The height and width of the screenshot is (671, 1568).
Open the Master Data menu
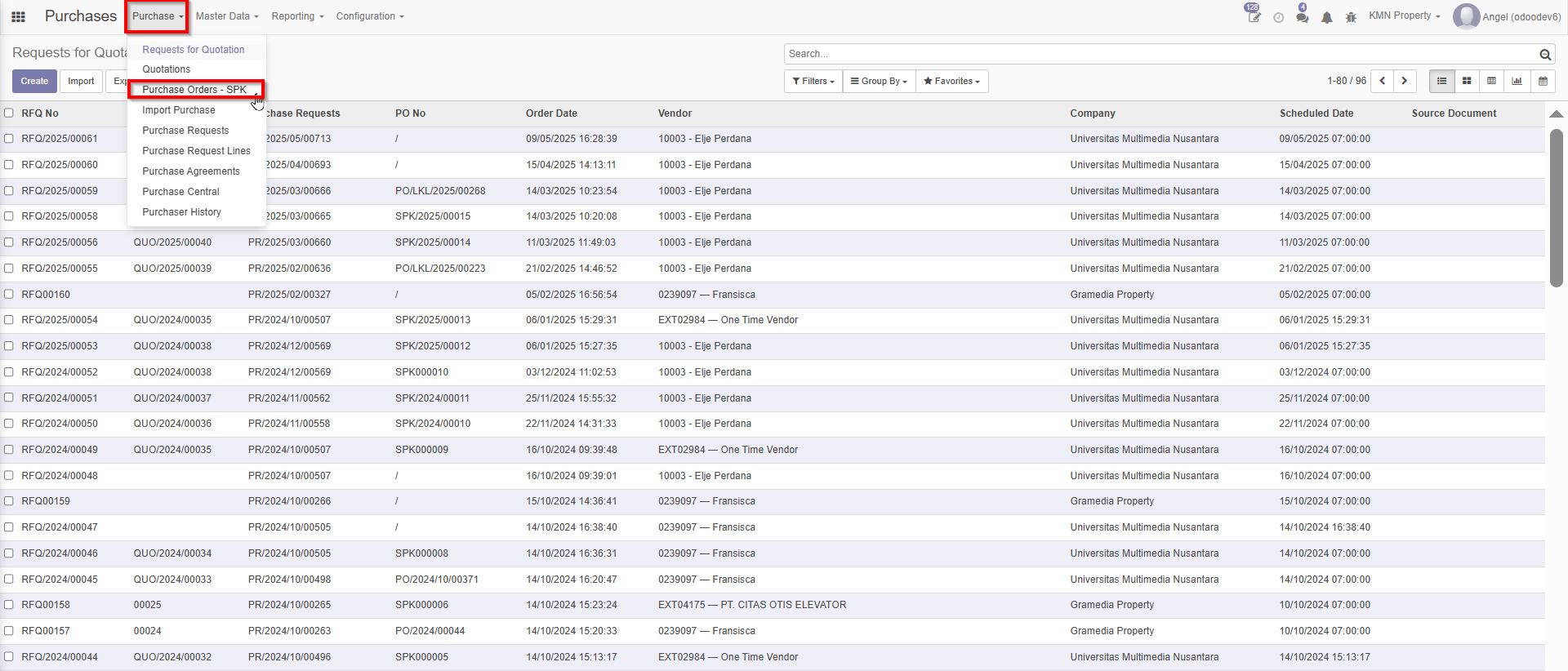pyautogui.click(x=227, y=16)
